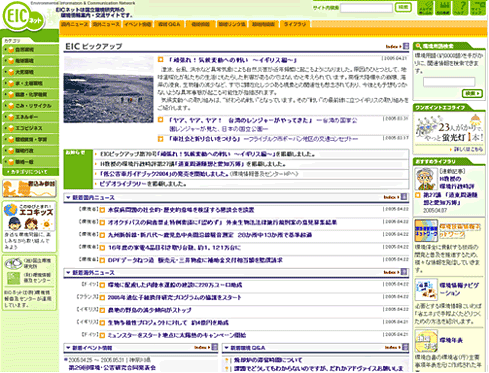Open 詳しくはこちら link

click(468, 149)
